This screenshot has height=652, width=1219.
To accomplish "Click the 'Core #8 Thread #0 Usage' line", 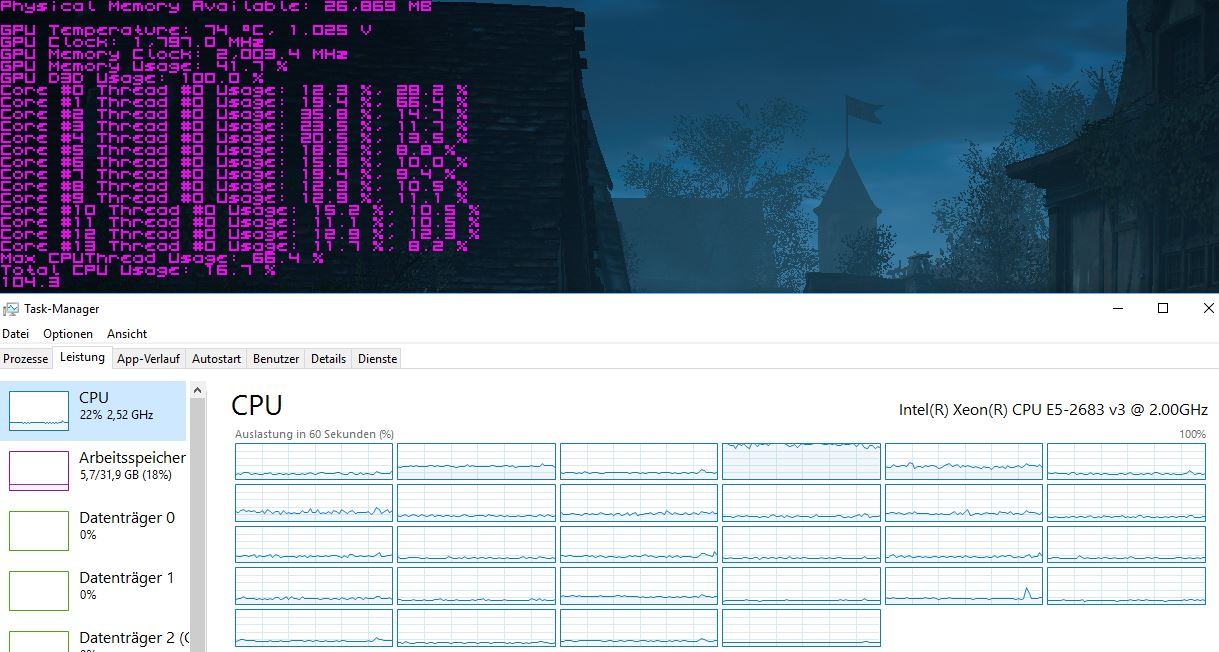I will (234, 186).
